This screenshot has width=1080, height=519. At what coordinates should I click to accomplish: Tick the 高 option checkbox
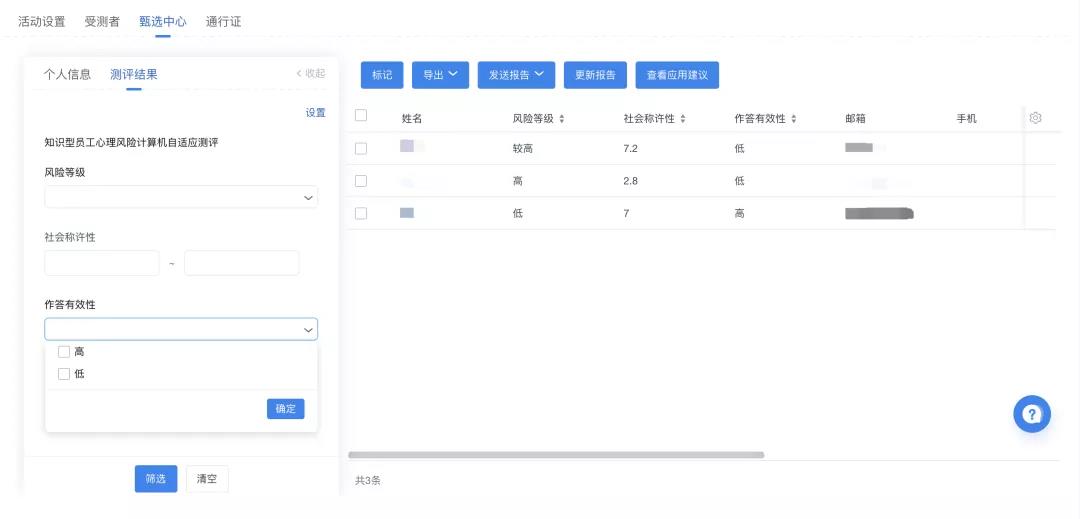(64, 352)
